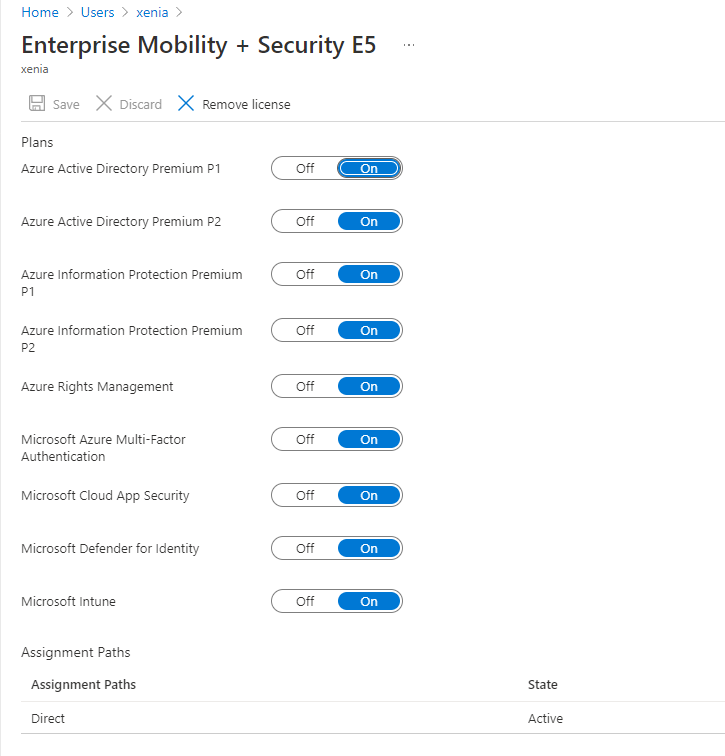Click the blue Remove license X icon
Viewport: 725px width, 756px height.
point(186,103)
